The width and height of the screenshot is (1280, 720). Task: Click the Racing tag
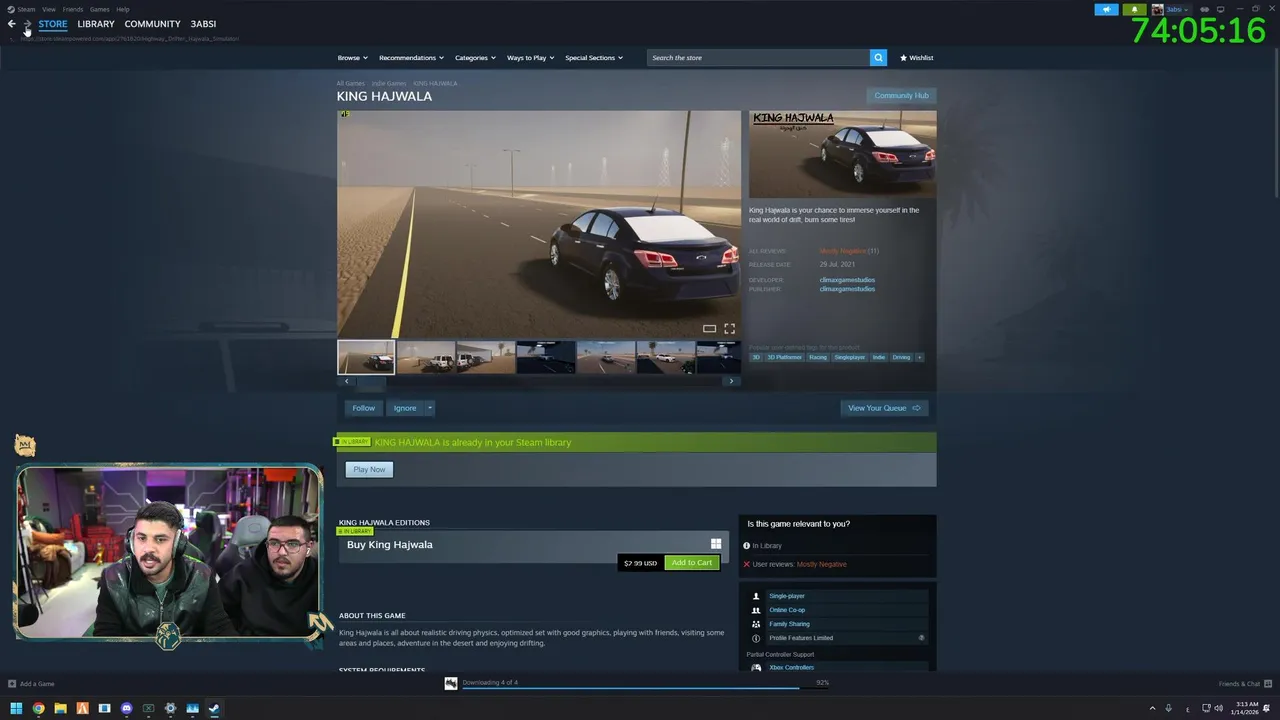click(x=818, y=357)
